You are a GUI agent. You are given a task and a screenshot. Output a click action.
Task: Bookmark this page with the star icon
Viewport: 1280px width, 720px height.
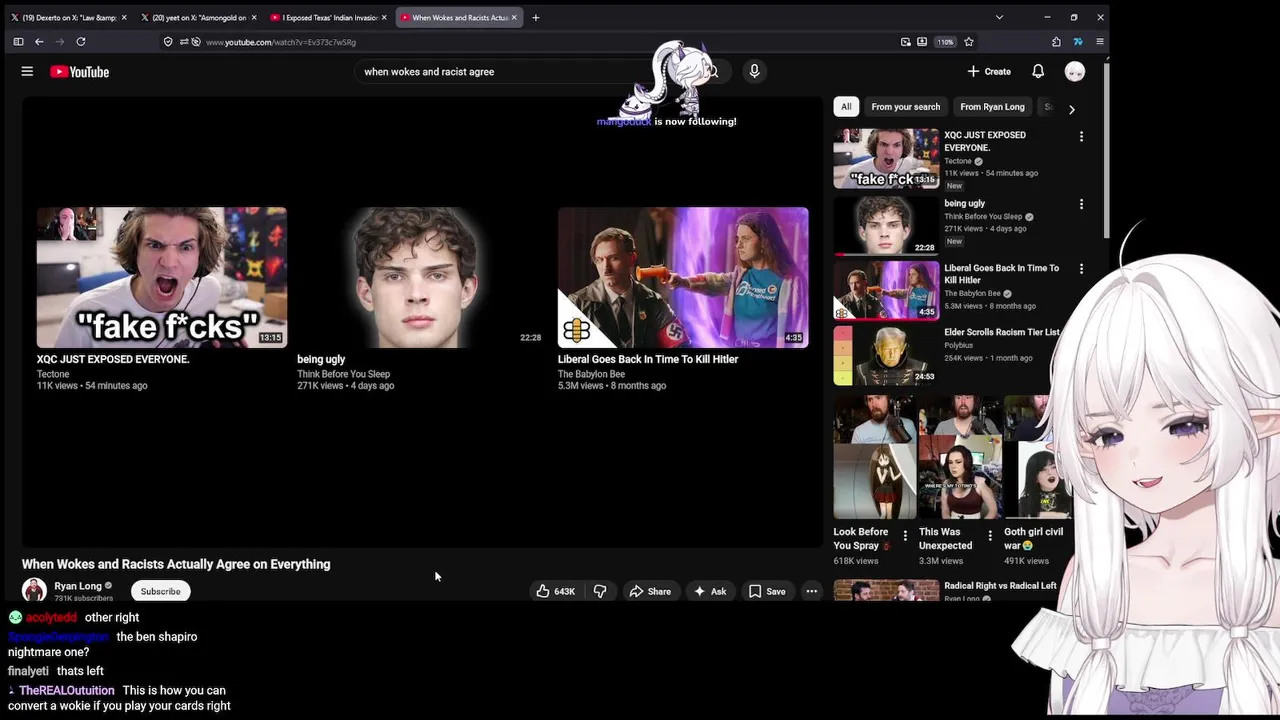point(969,42)
